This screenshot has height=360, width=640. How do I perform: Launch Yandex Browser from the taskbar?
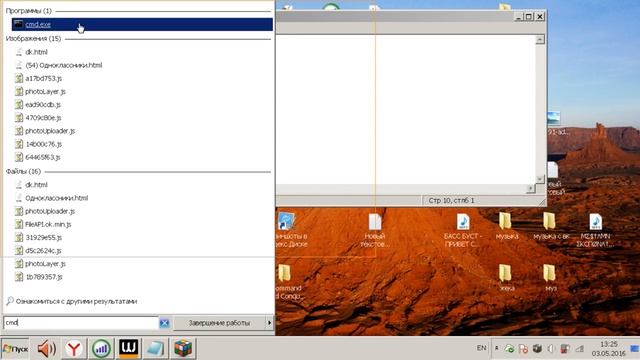(x=74, y=349)
